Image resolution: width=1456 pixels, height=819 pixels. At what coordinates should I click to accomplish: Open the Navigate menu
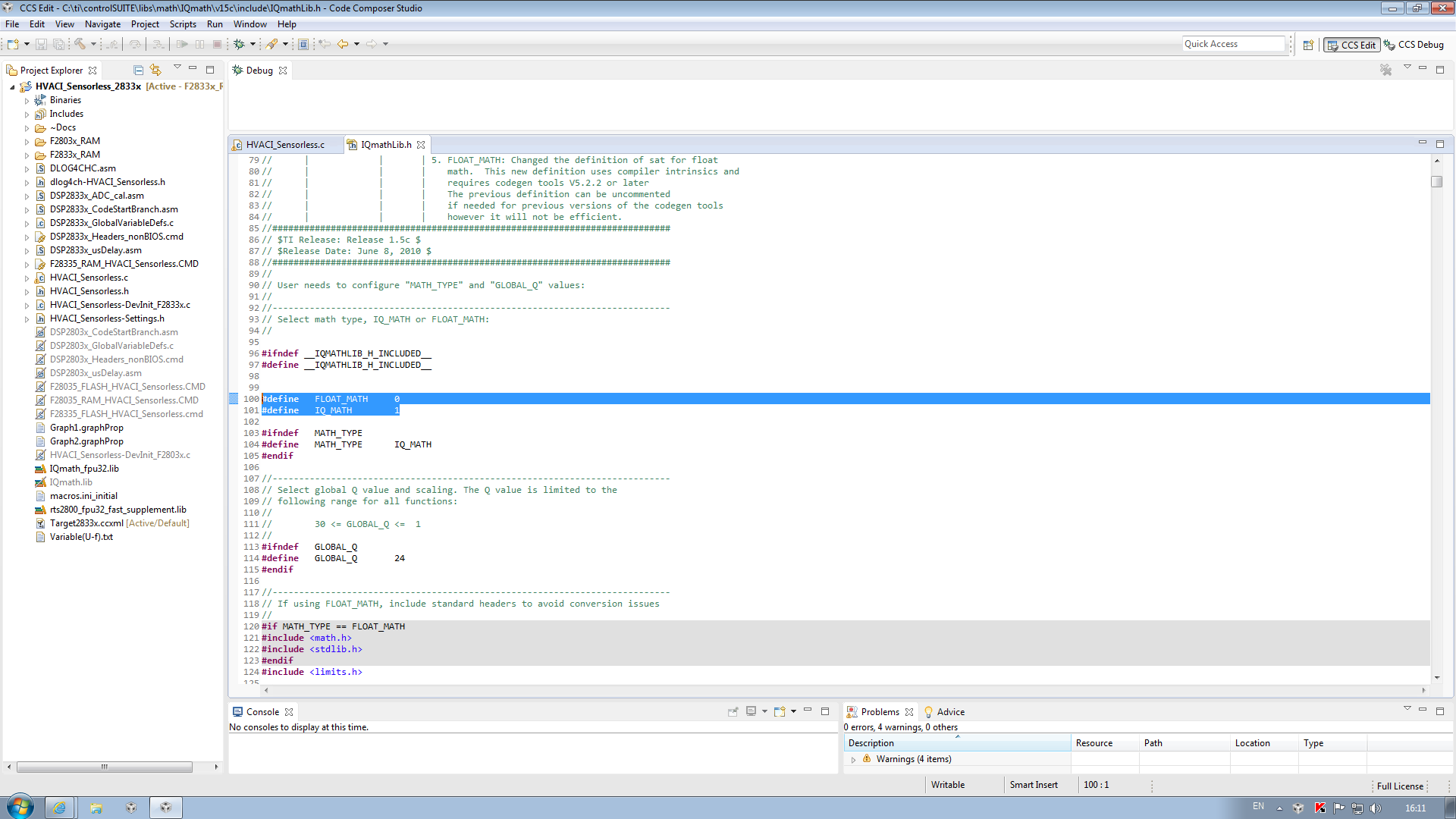[102, 24]
